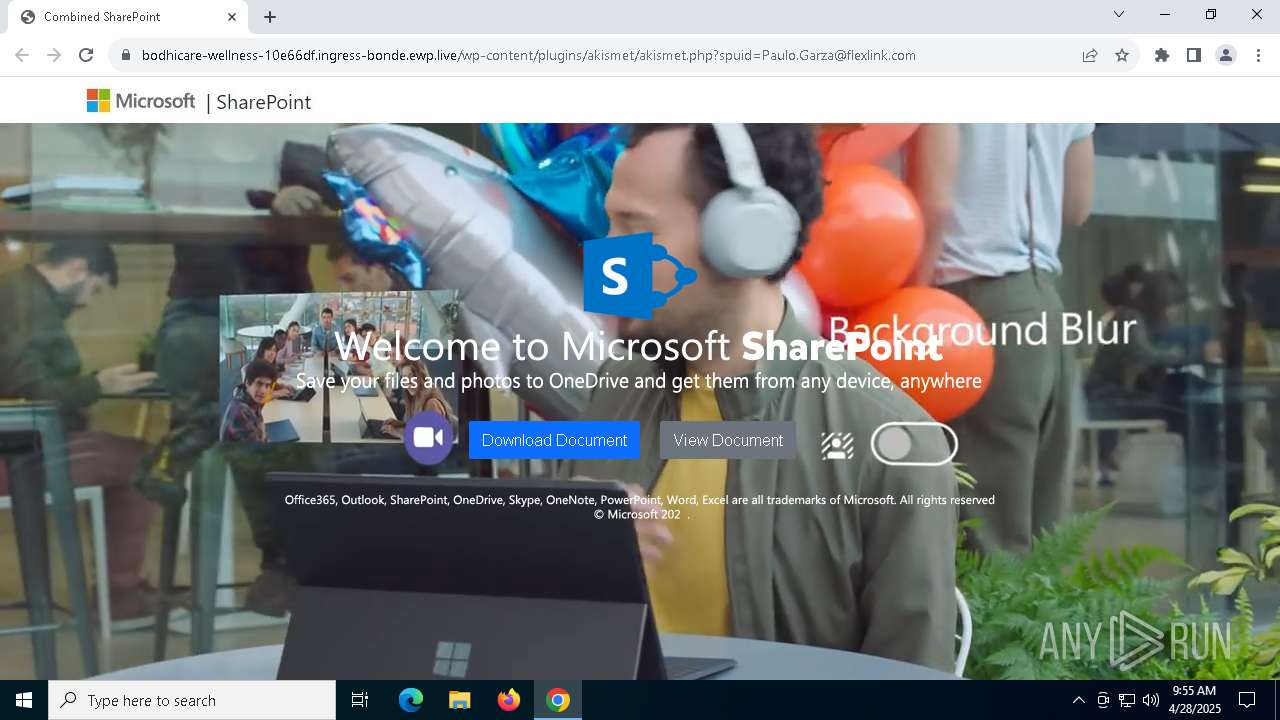This screenshot has height=720, width=1280.
Task: Open the notification center icon
Action: [x=1247, y=700]
